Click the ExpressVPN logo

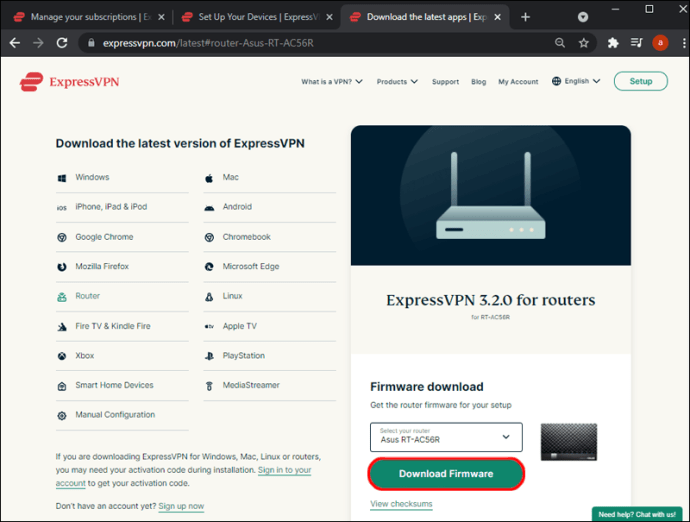click(69, 82)
